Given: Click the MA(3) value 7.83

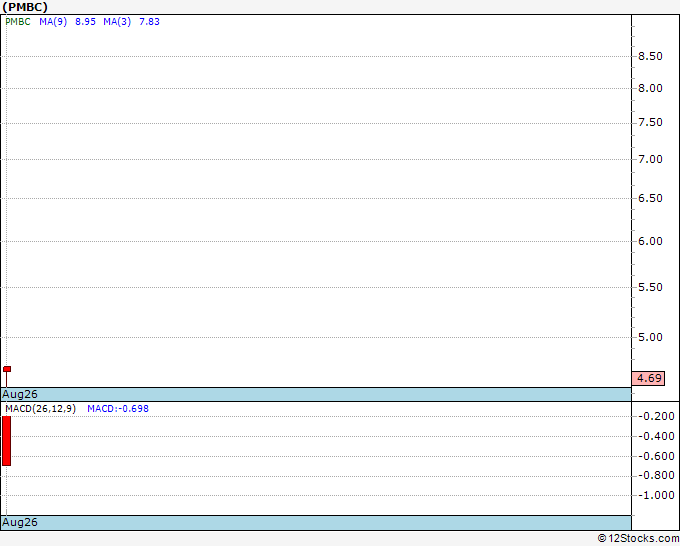Looking at the screenshot, I should point(149,22).
